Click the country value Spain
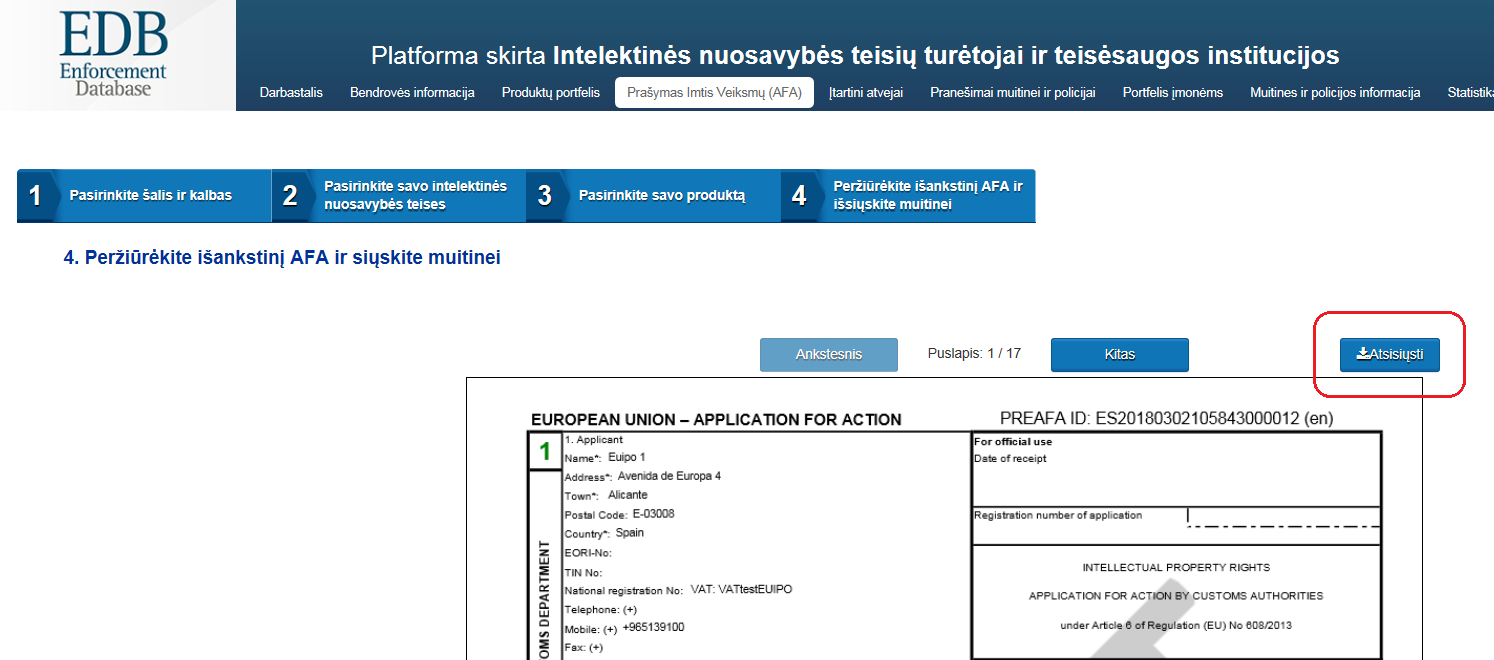 coord(629,533)
